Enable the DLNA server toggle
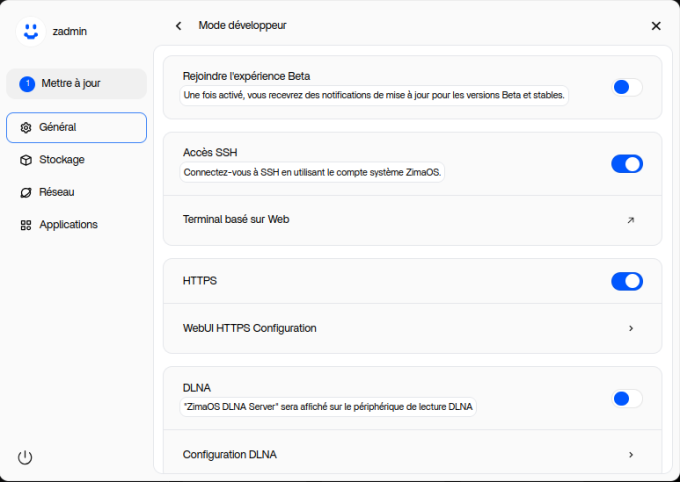The image size is (680, 482). click(627, 398)
